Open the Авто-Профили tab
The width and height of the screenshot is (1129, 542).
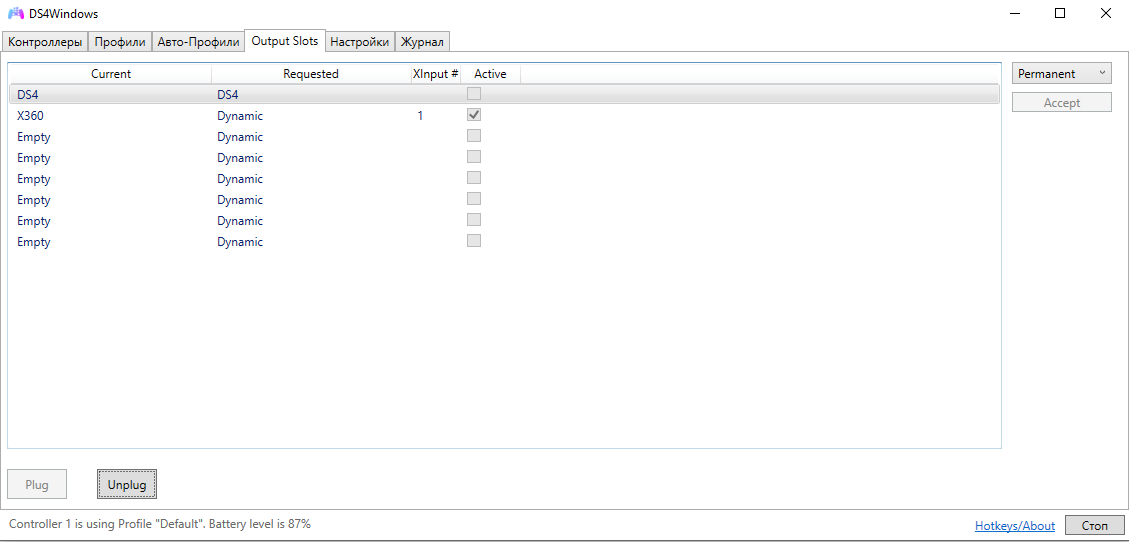pos(198,42)
